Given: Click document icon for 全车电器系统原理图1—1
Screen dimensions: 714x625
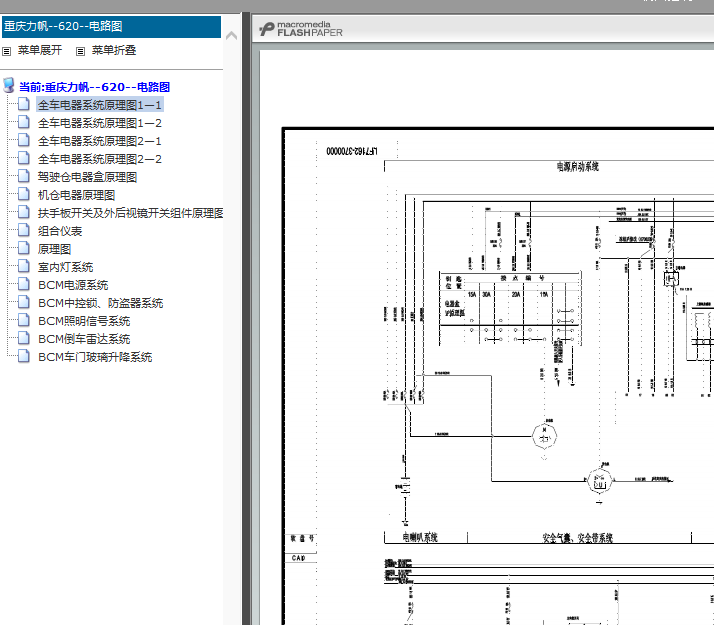Looking at the screenshot, I should 24,104.
